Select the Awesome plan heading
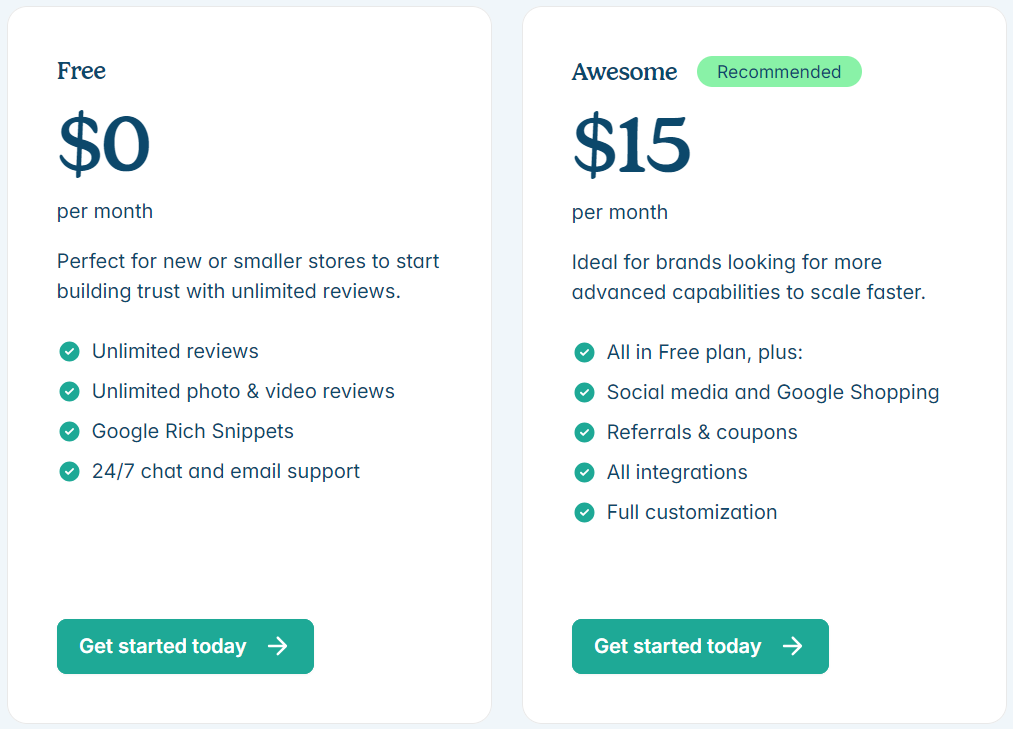 coord(624,72)
